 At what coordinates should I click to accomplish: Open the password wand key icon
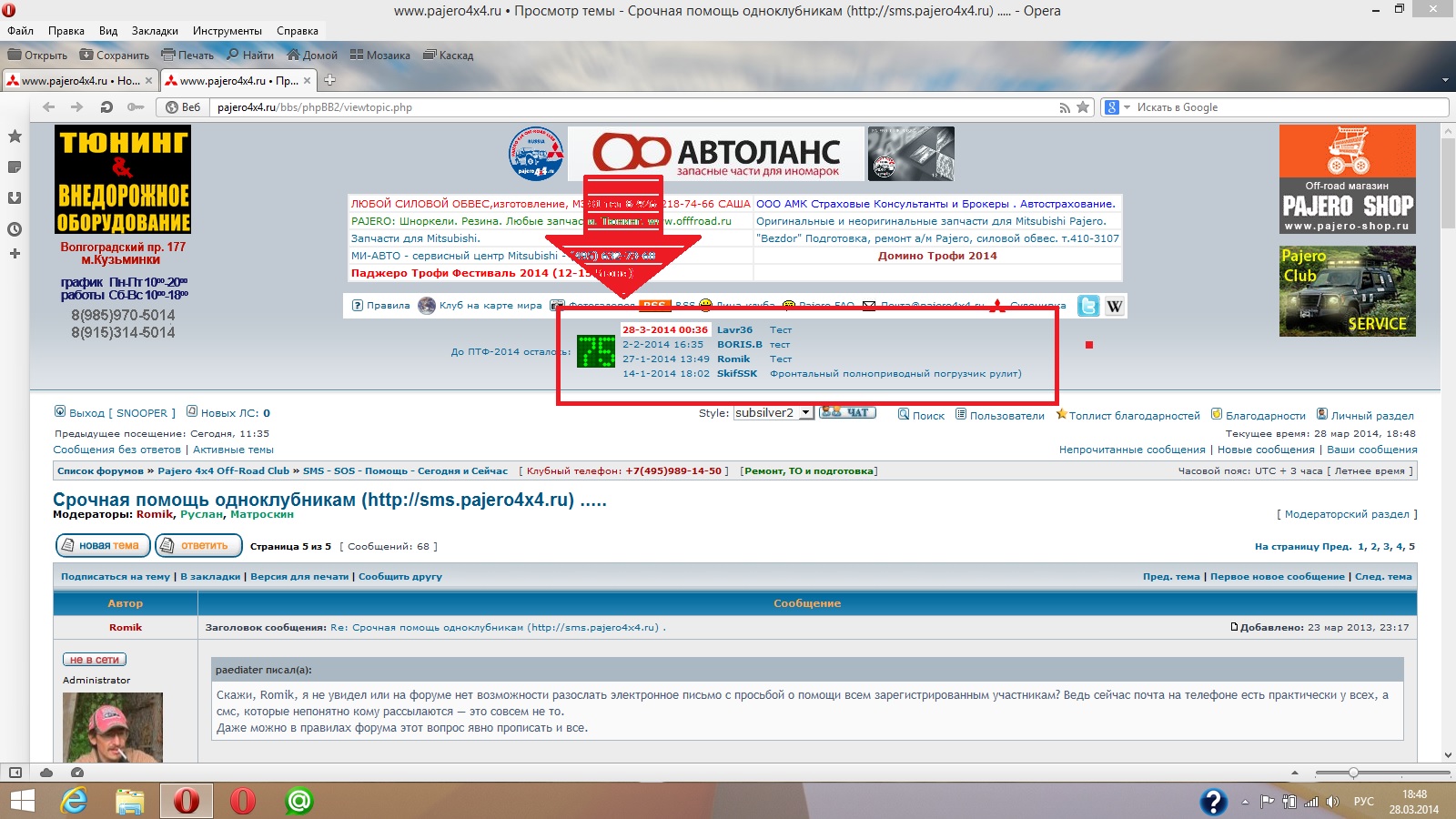pyautogui.click(x=136, y=107)
